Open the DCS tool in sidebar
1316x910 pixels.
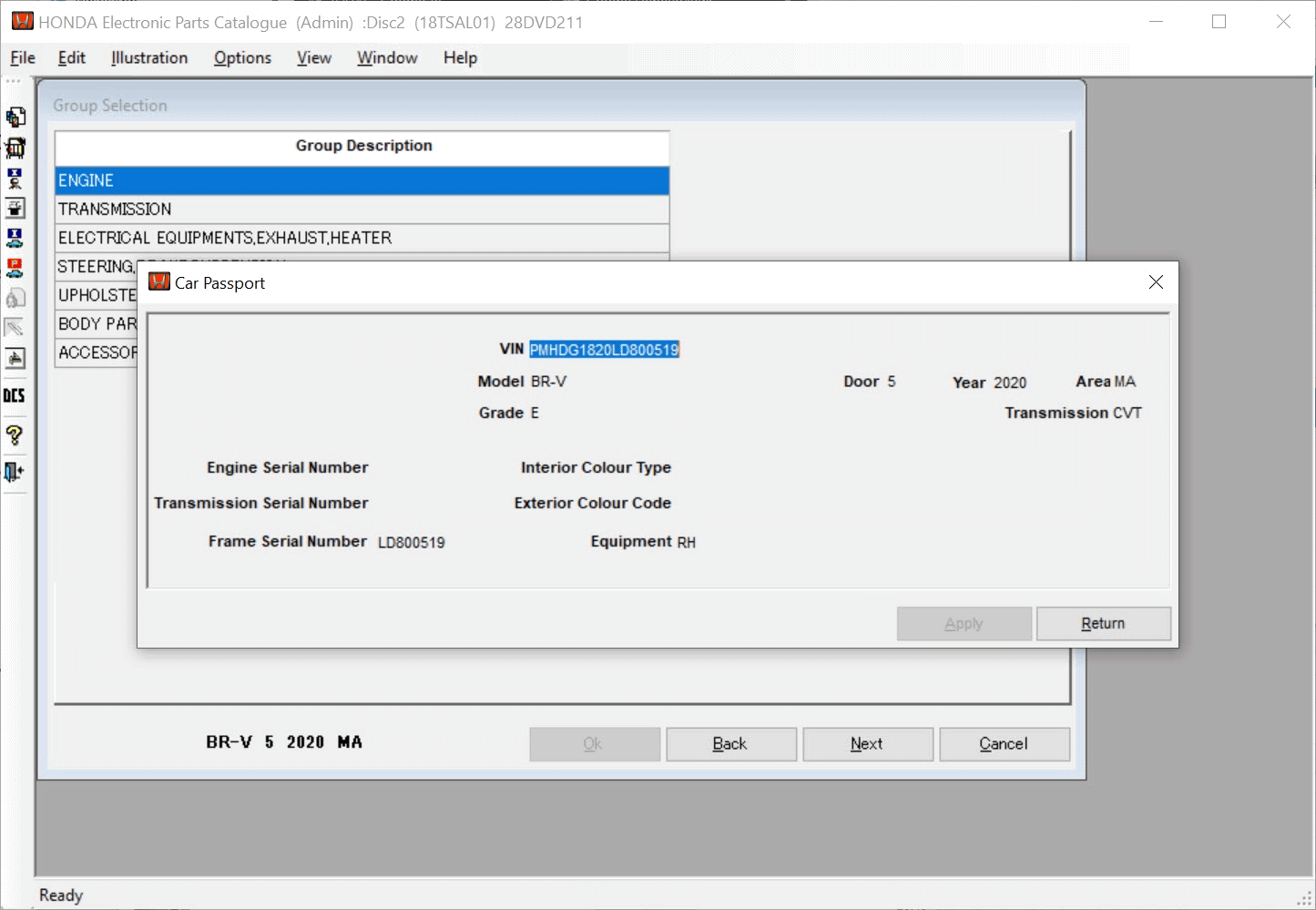pos(15,395)
